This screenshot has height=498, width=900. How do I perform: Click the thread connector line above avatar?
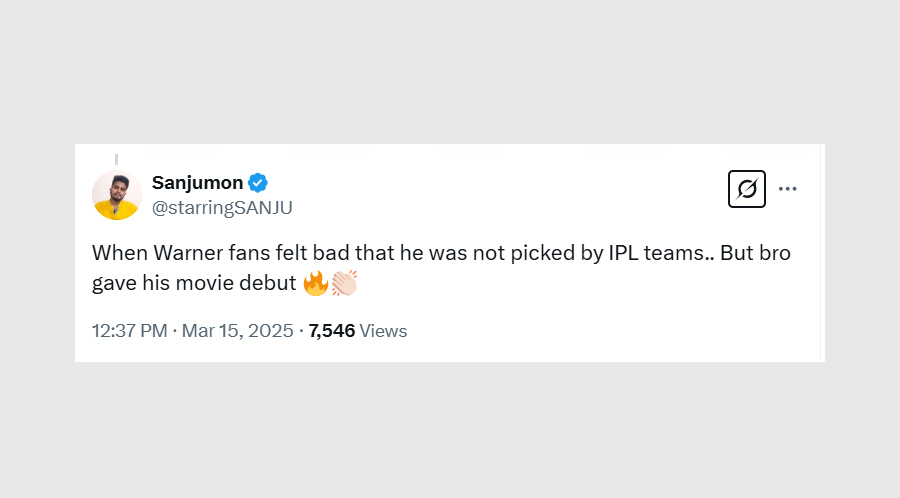(x=117, y=159)
